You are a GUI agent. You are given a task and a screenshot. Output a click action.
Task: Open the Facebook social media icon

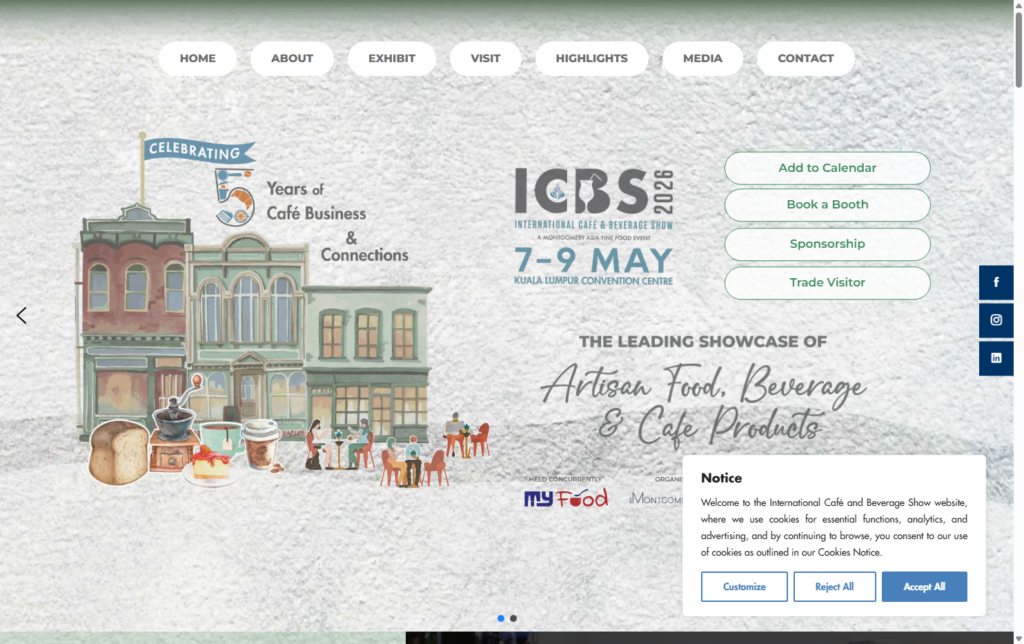tap(996, 282)
